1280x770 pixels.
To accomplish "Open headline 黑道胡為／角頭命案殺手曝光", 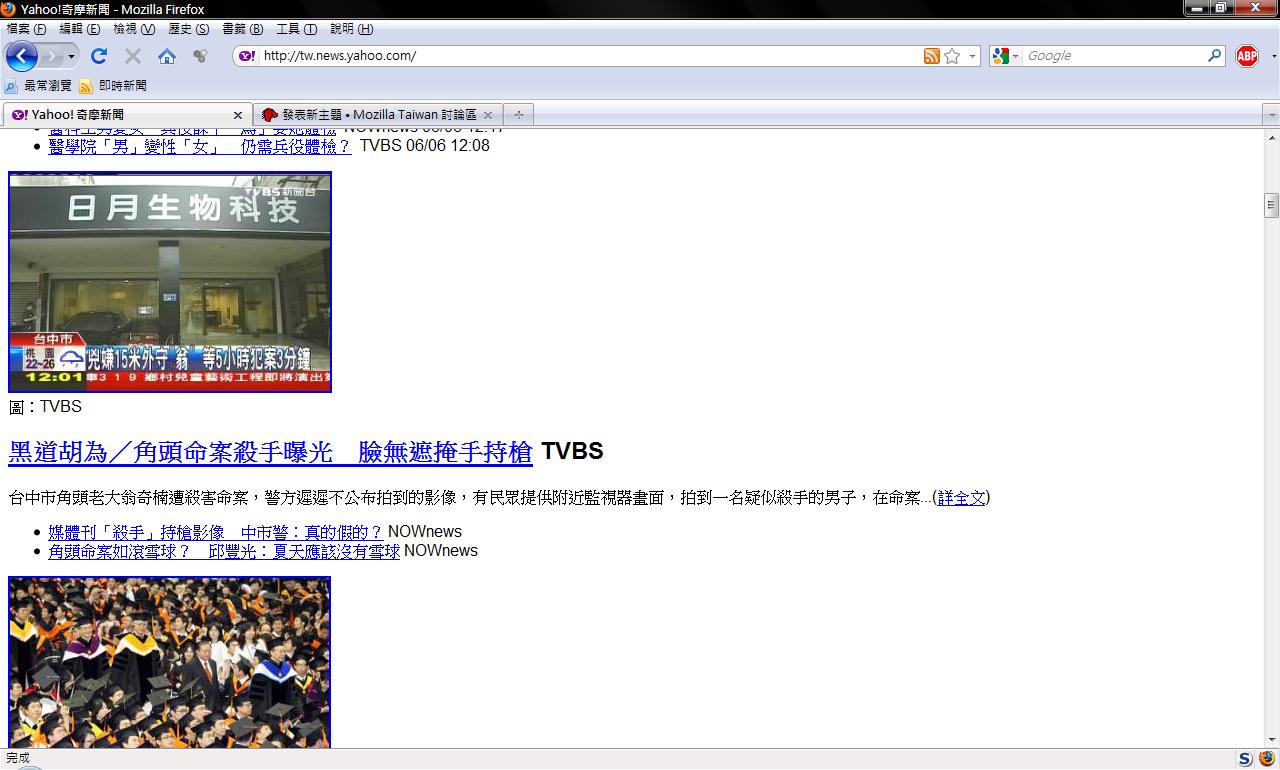I will (x=270, y=452).
